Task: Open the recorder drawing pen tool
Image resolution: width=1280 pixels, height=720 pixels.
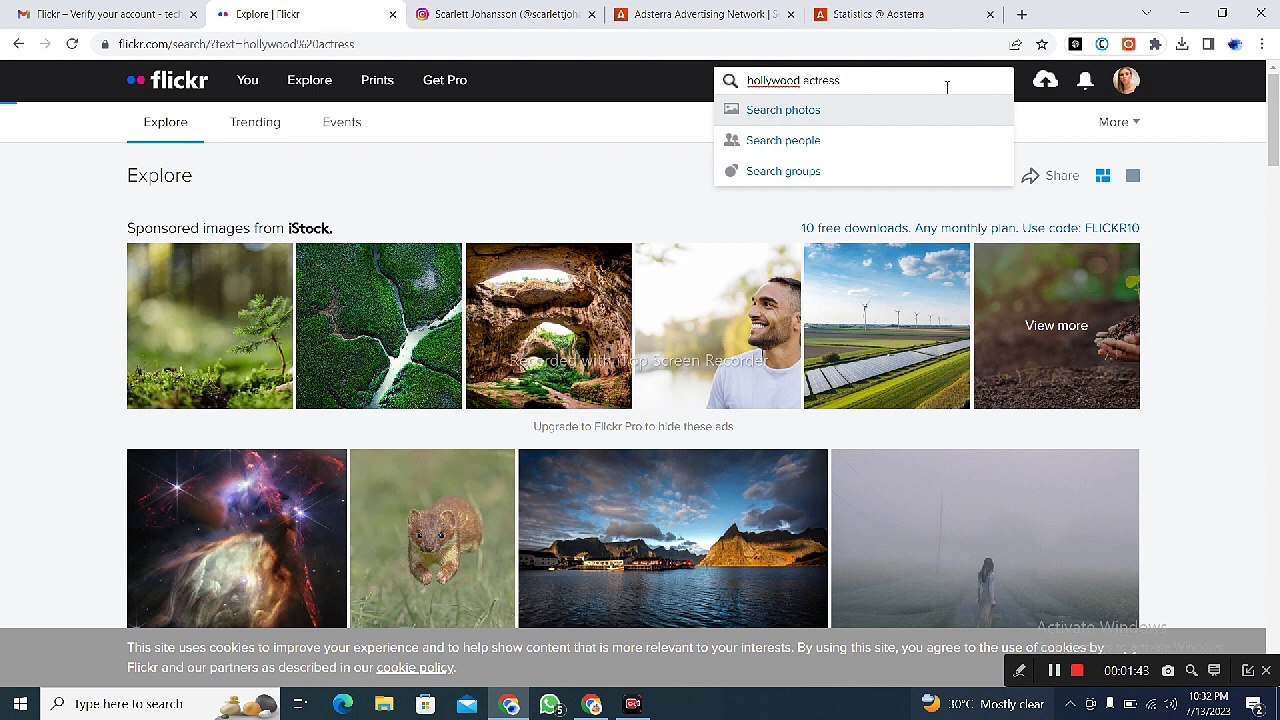Action: [x=1019, y=671]
